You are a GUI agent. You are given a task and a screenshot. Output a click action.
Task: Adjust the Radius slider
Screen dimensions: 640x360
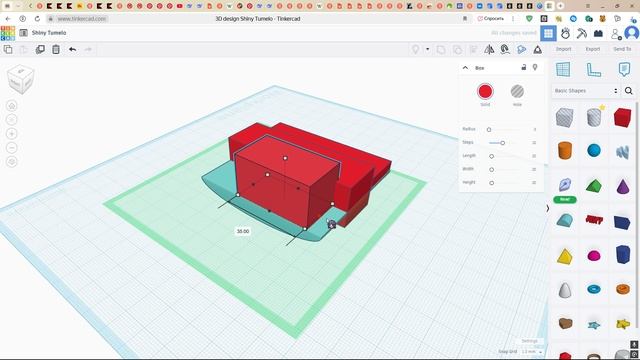click(489, 129)
